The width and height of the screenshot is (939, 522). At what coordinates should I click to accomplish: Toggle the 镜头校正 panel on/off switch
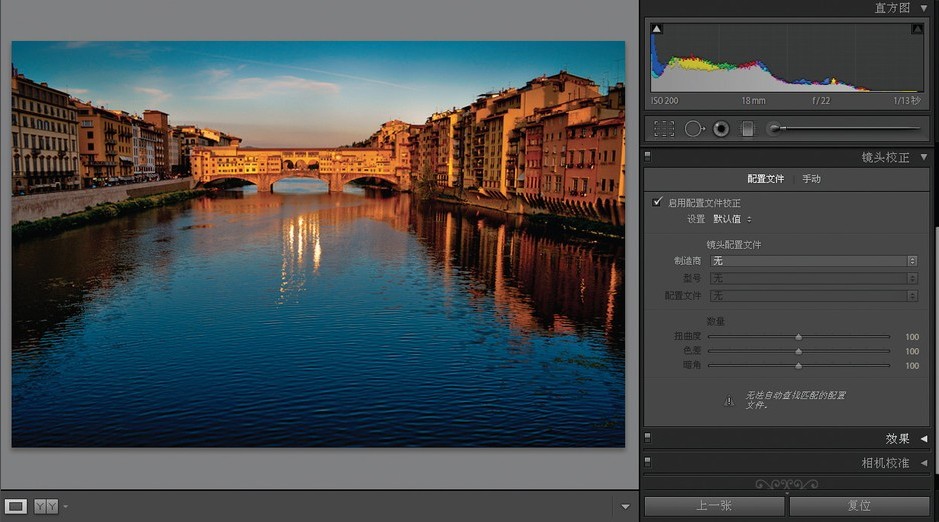(647, 157)
